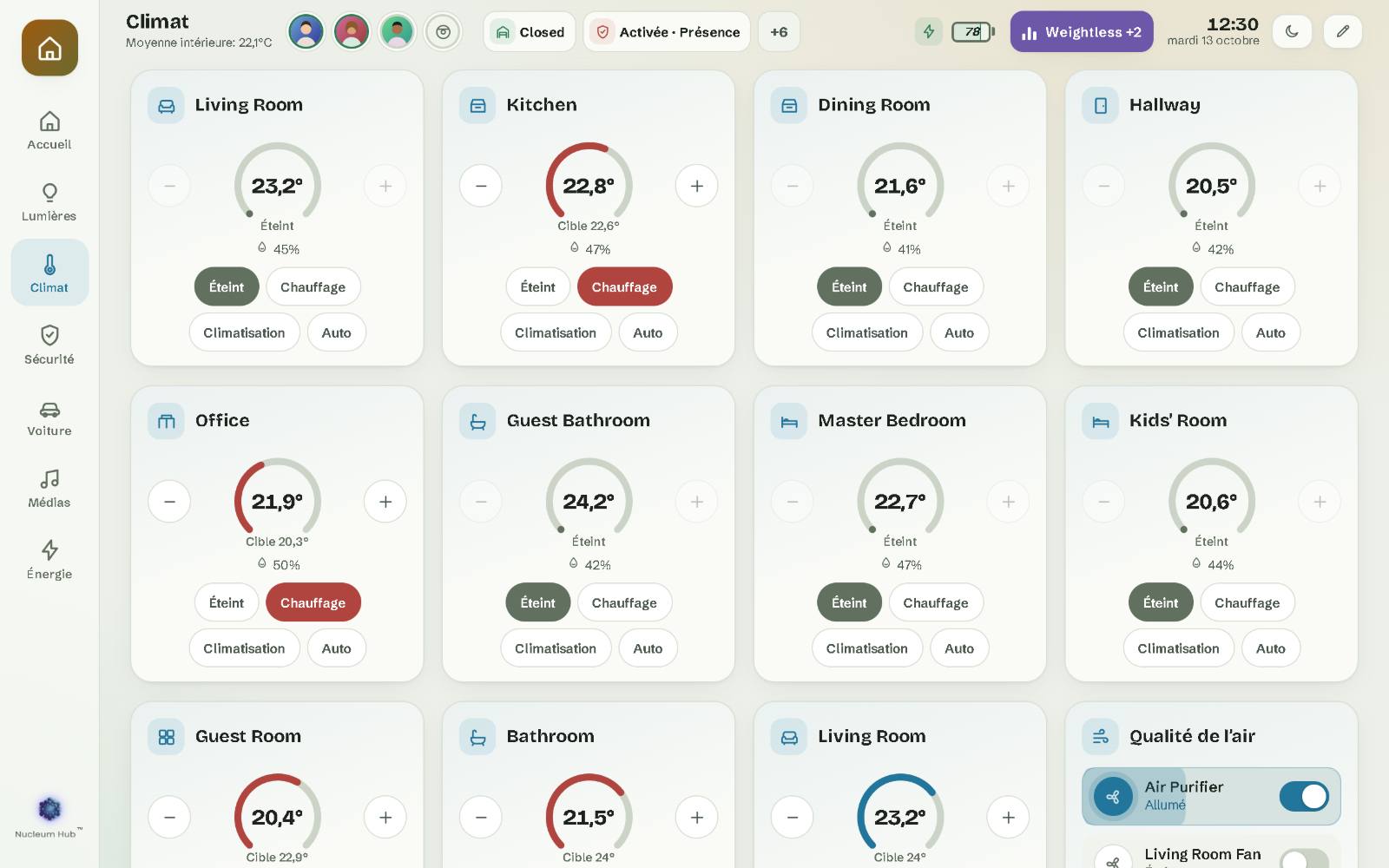Set Living Room mode to Chauffage
The image size is (1389, 868).
313,287
